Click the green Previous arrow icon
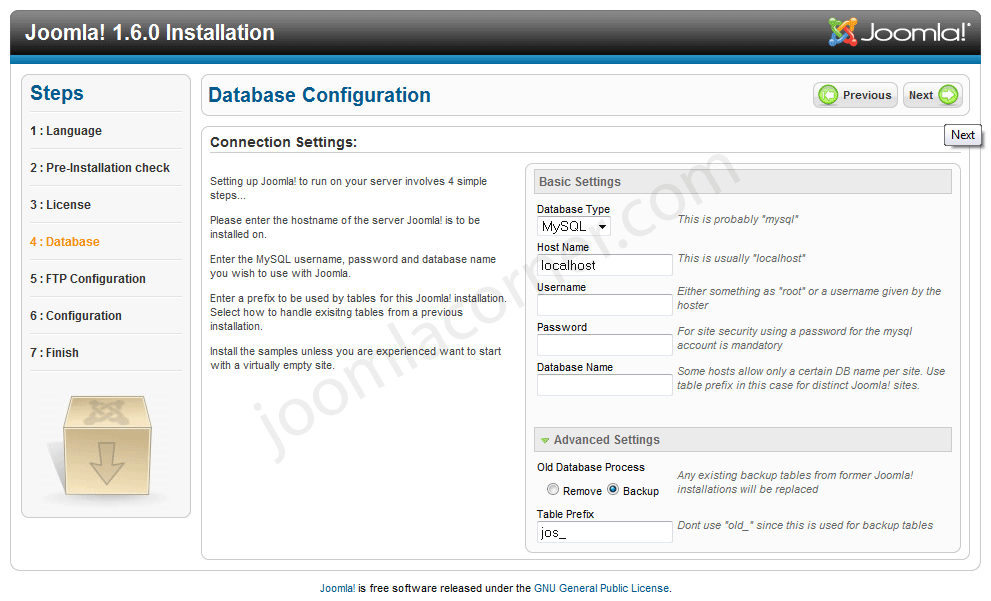The height and width of the screenshot is (601, 991). point(827,95)
